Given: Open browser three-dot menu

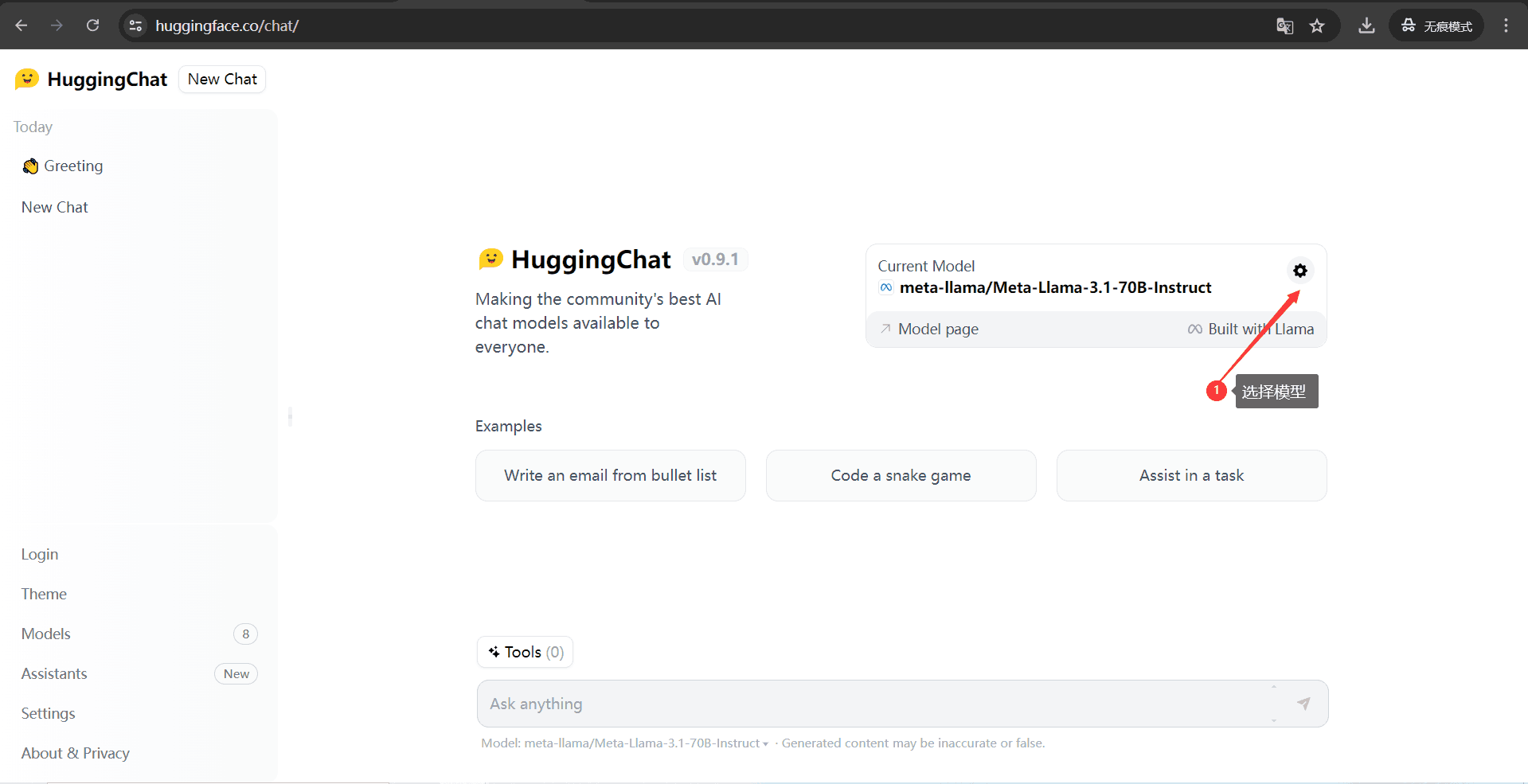Looking at the screenshot, I should coord(1506,25).
